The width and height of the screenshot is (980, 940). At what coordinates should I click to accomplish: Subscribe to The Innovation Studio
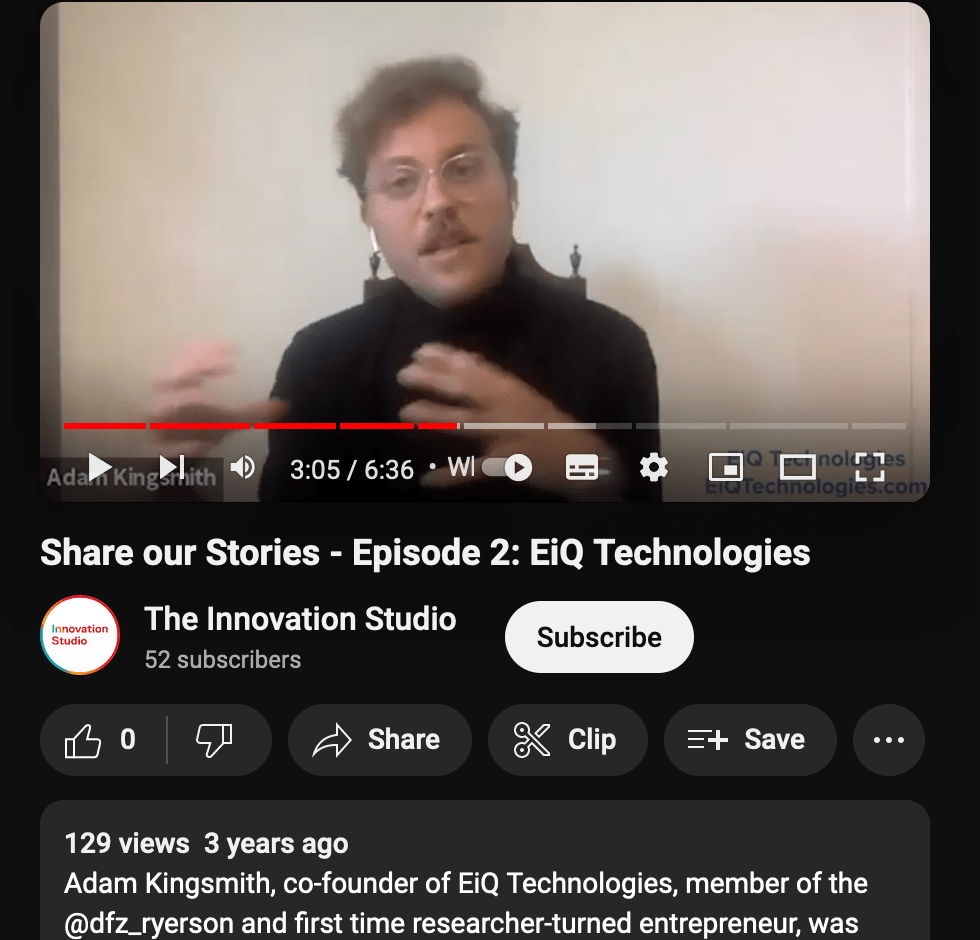(599, 637)
